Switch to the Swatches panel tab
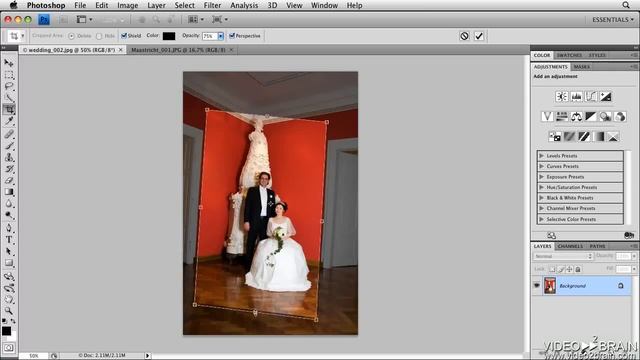Viewport: 640px width, 360px height. coord(569,55)
